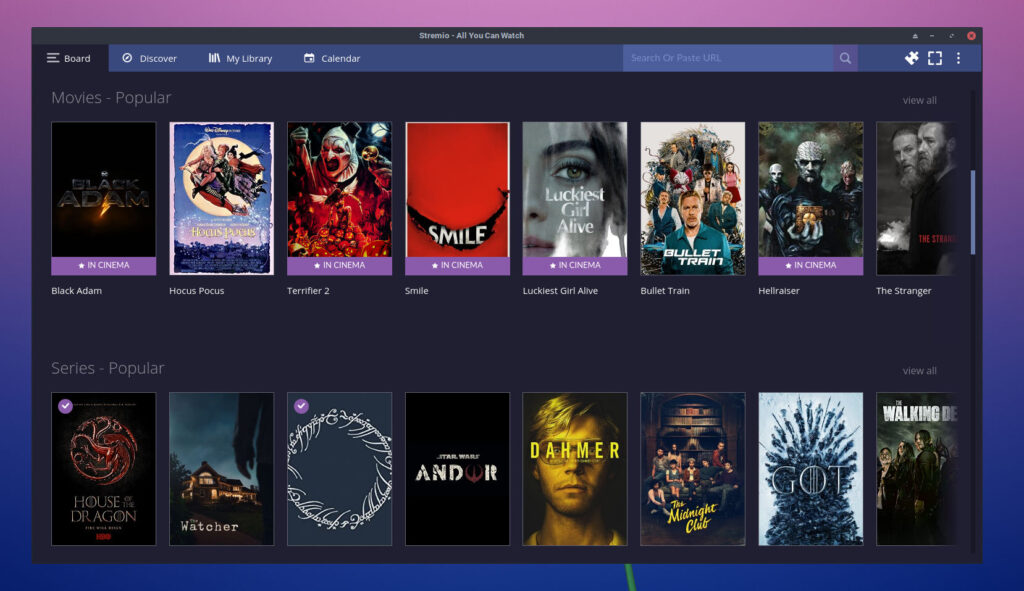Select the GOT series poster

(810, 469)
